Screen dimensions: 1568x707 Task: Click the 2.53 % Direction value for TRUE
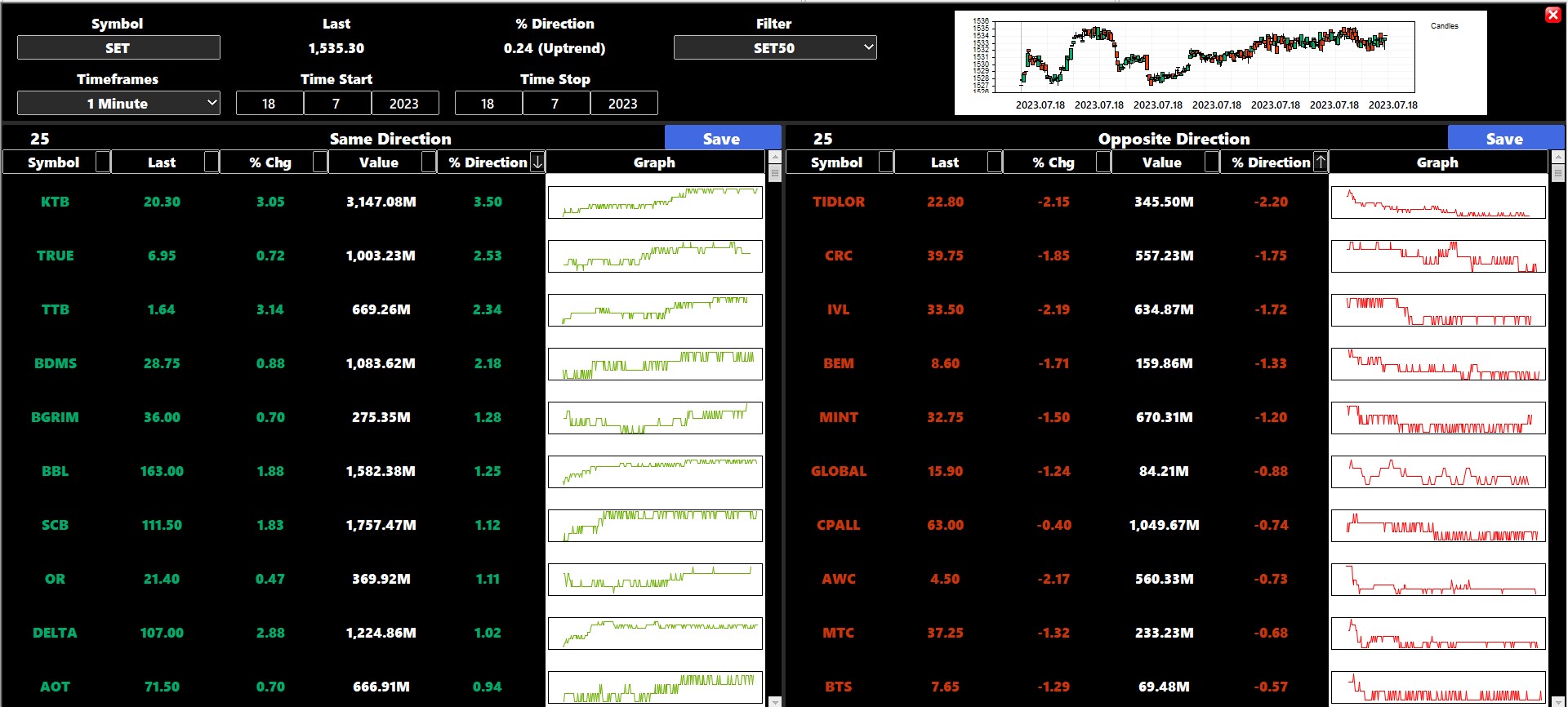point(488,256)
